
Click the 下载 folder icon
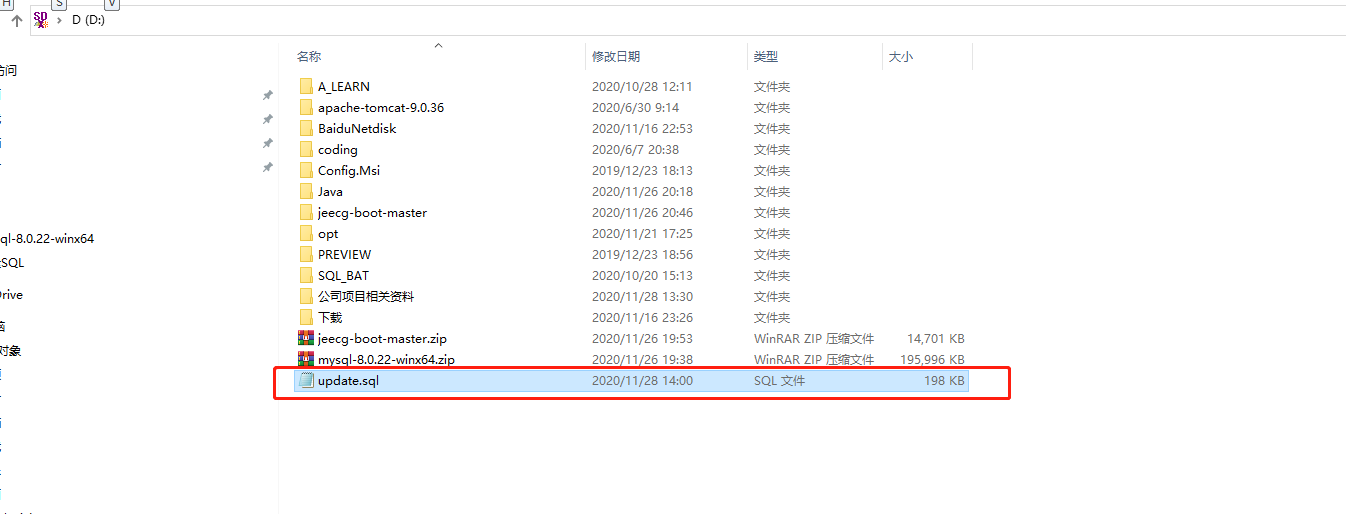coord(306,317)
